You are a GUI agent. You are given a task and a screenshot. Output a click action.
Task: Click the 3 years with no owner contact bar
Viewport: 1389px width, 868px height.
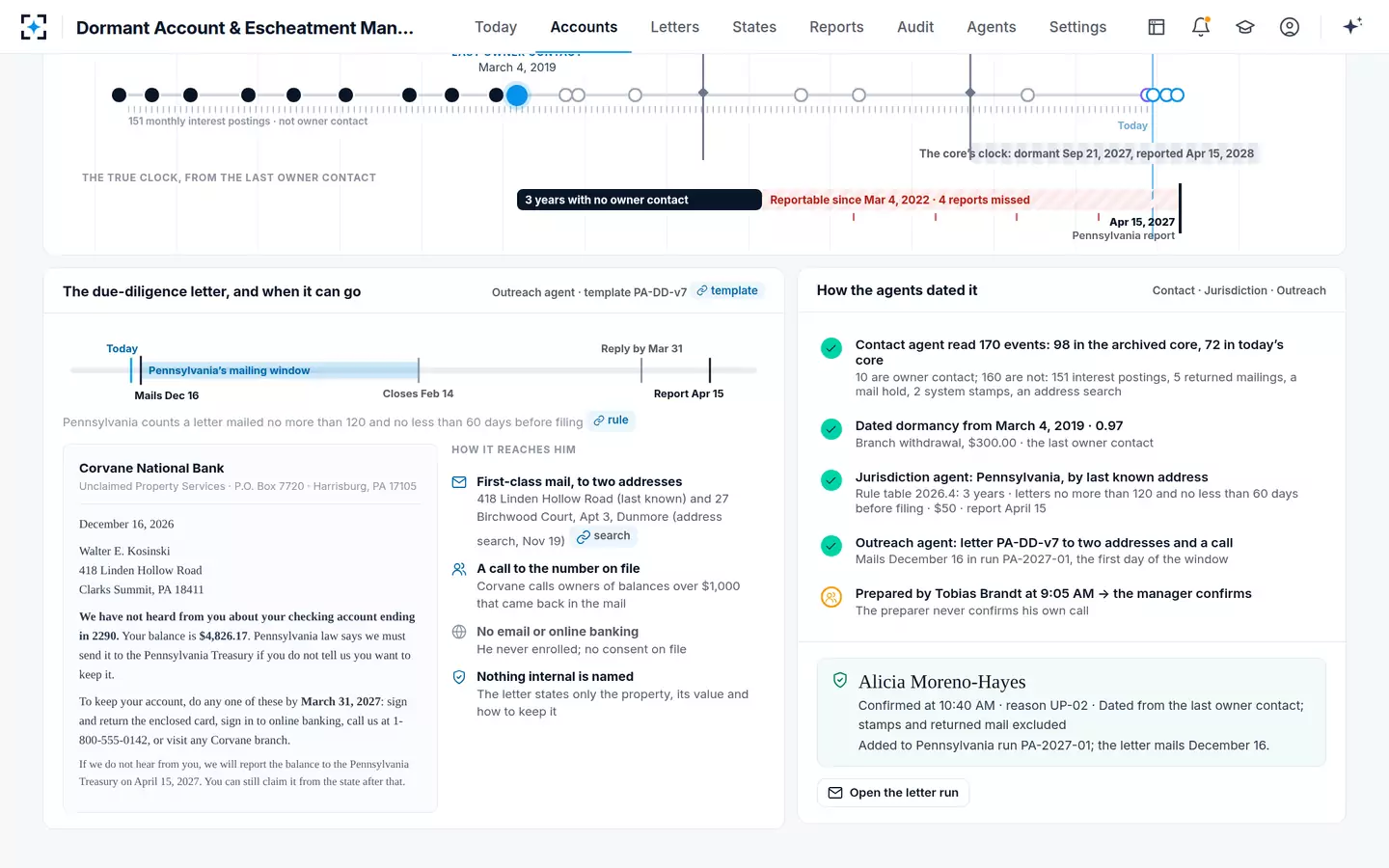tap(640, 200)
